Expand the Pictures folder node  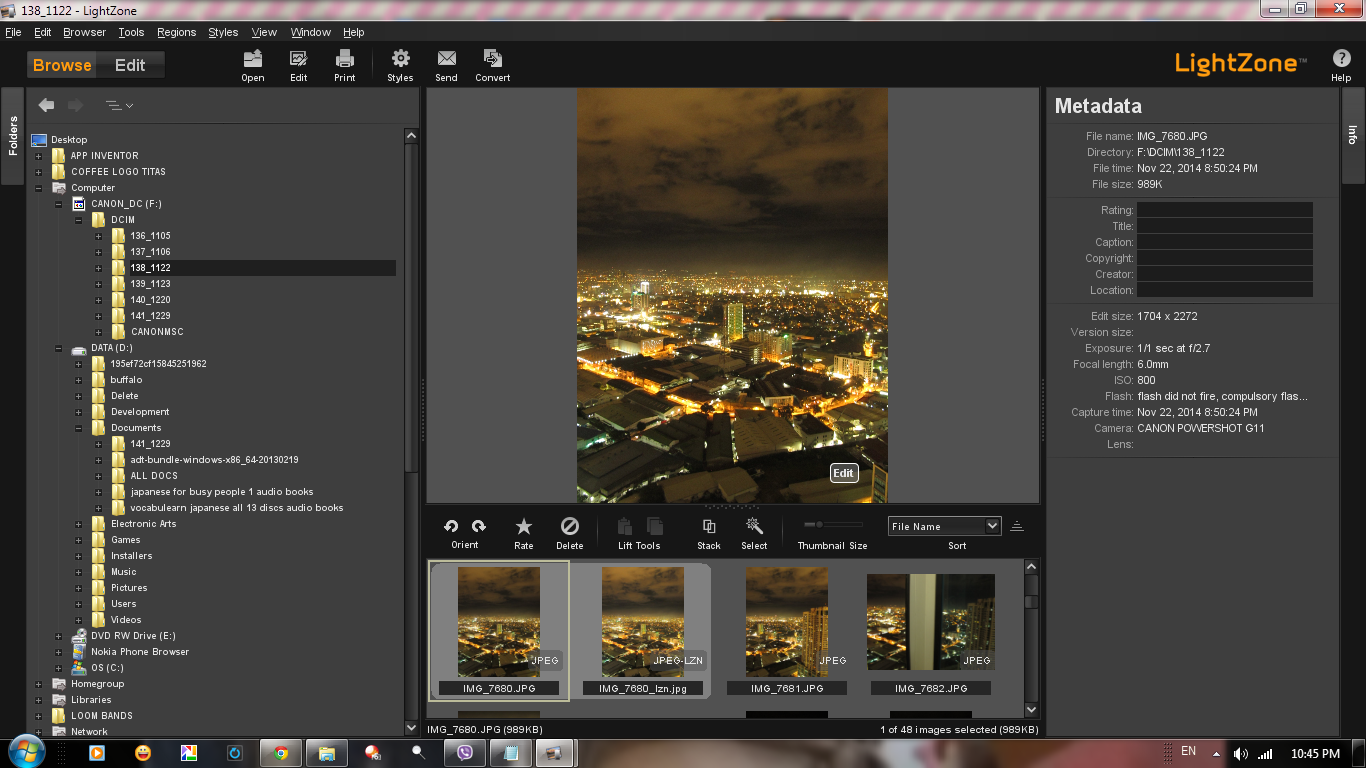79,588
